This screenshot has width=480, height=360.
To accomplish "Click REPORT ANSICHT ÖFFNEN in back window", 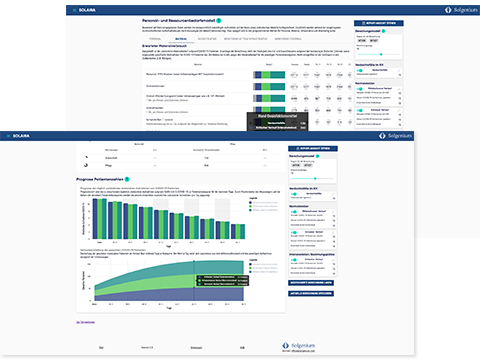I will 379,23.
